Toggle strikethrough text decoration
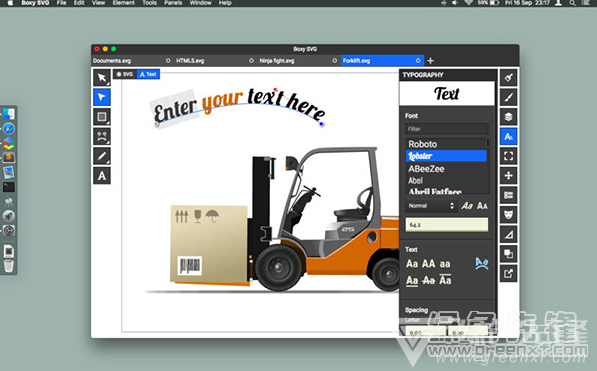Image resolution: width=597 pixels, height=371 pixels. 429,281
